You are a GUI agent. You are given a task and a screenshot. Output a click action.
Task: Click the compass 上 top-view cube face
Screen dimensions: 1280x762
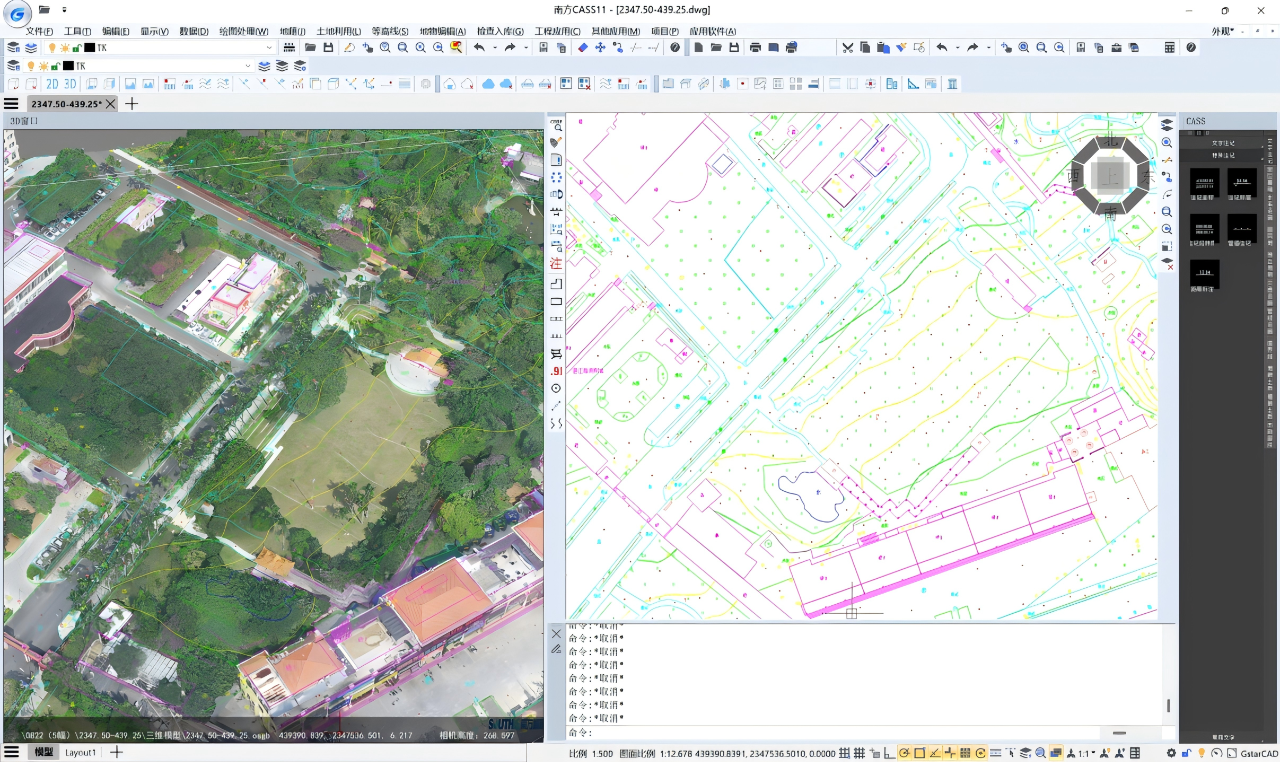[1110, 175]
